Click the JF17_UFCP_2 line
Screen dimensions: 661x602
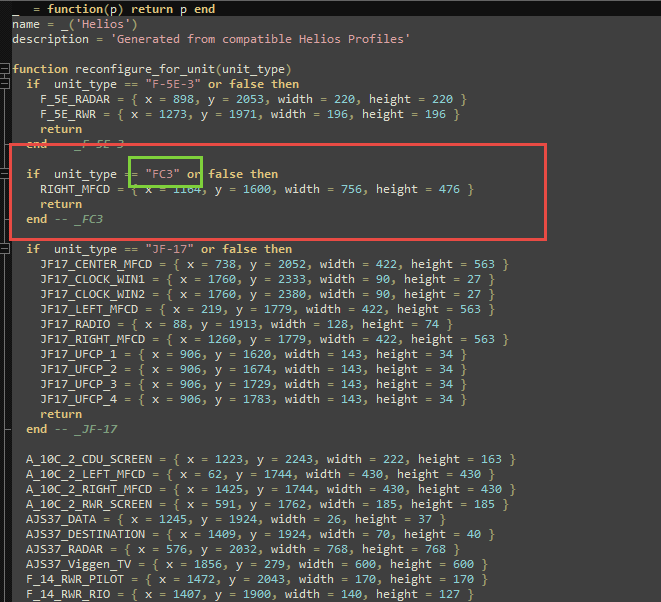pos(253,369)
